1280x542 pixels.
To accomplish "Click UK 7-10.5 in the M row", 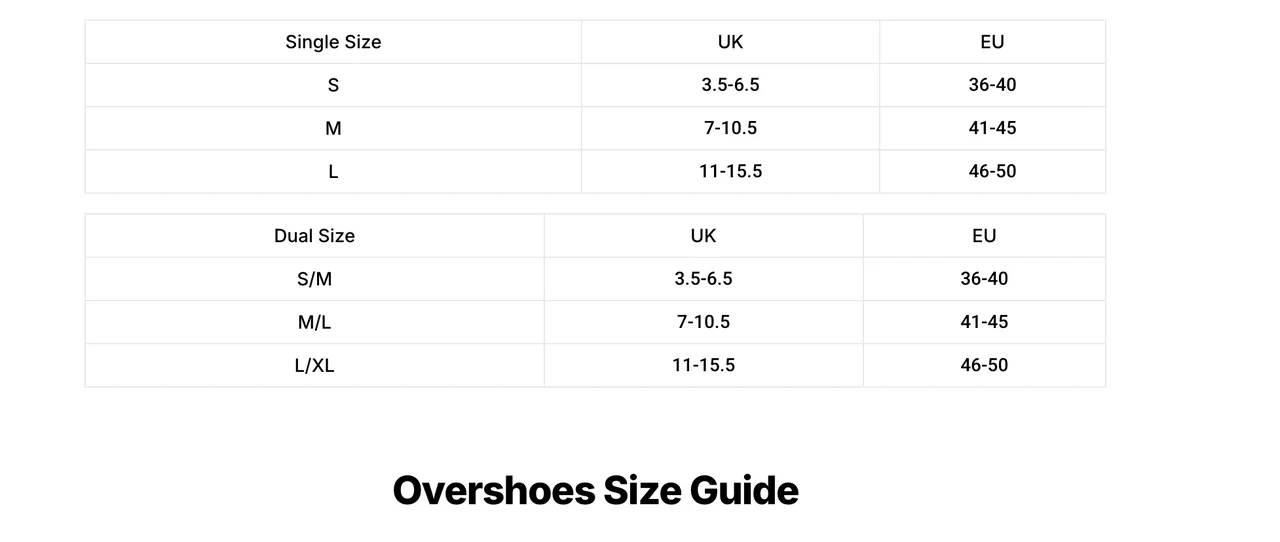I will [730, 128].
